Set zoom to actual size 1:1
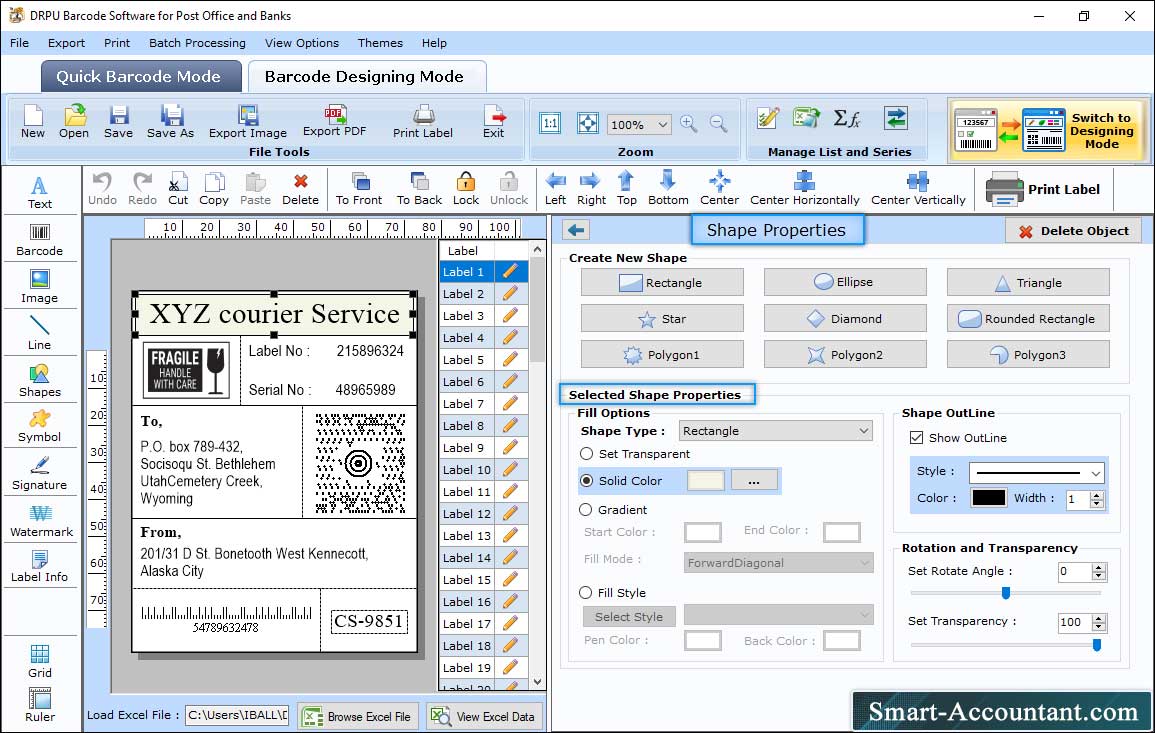Image resolution: width=1155 pixels, height=733 pixels. tap(550, 124)
